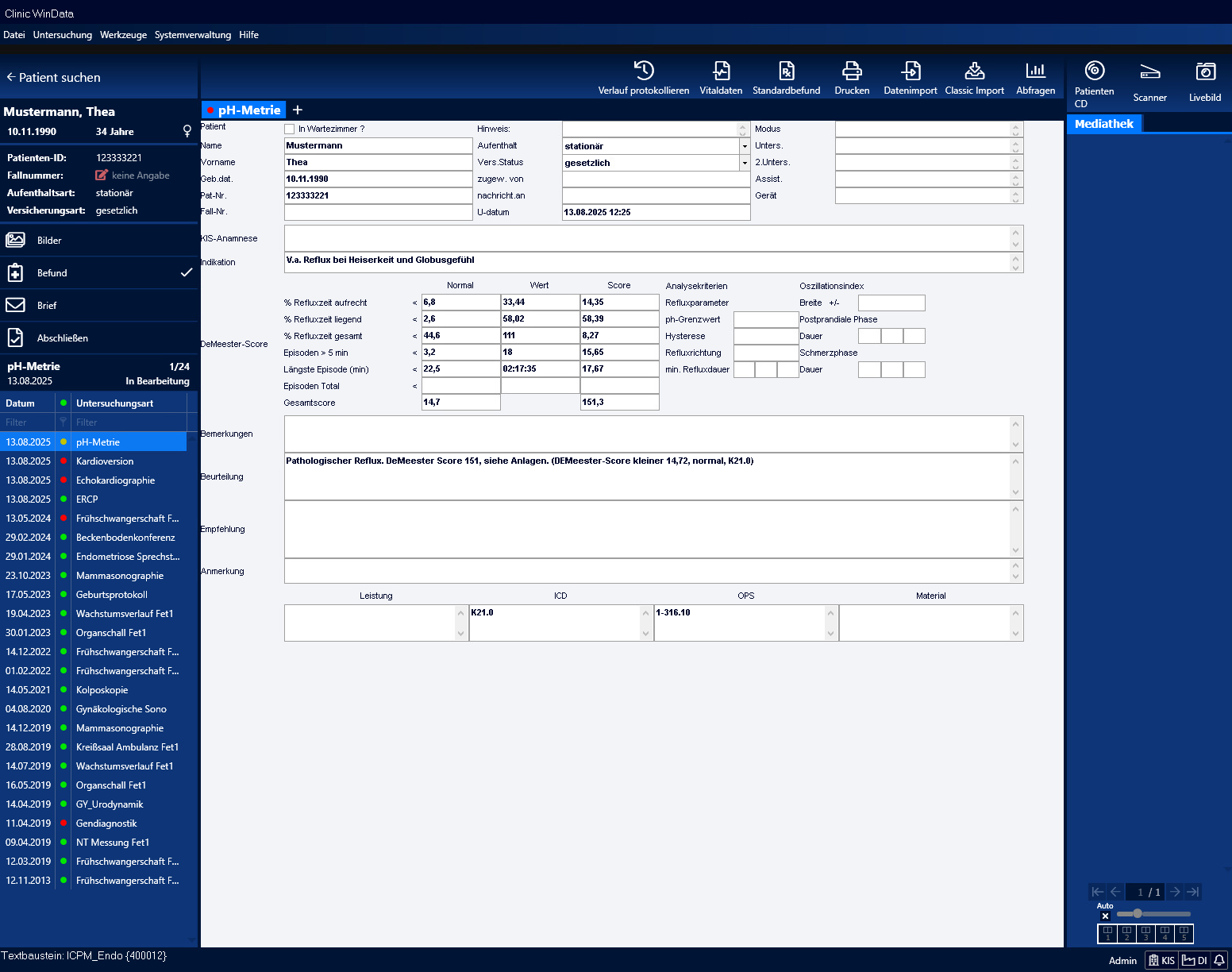Screen dimensions: 1232x972
Task: Select the Beckenbodenkonferenz row
Action: [x=94, y=537]
